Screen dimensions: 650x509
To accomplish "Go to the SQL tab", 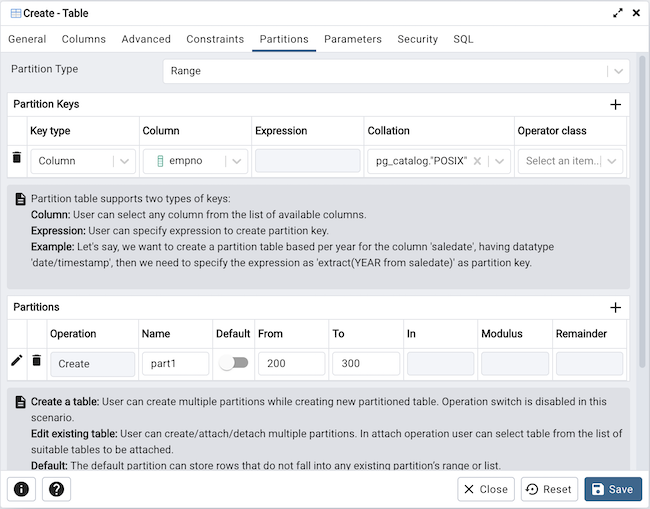I will (x=463, y=39).
